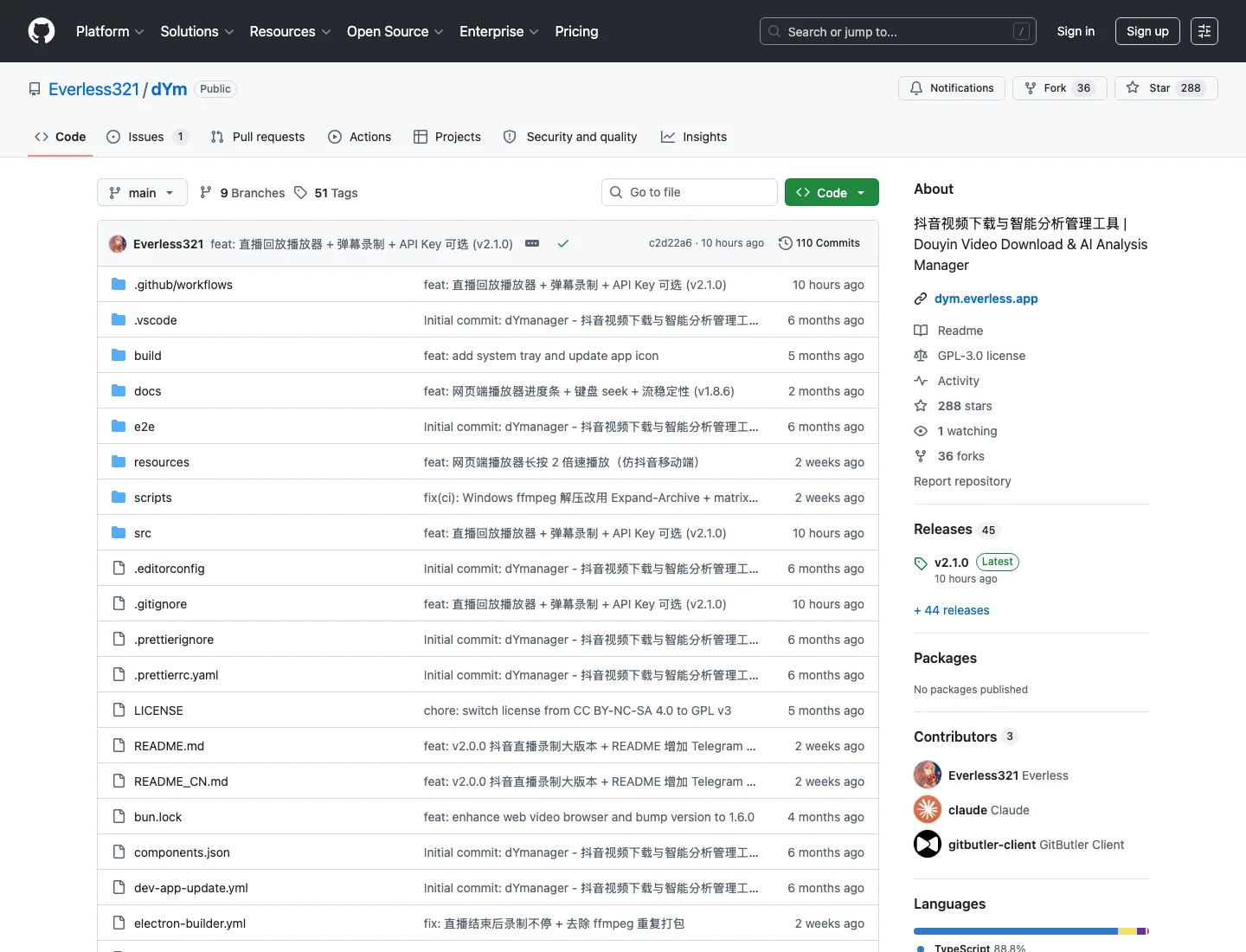
Task: Focus the Search or jump to field
Action: tap(898, 31)
